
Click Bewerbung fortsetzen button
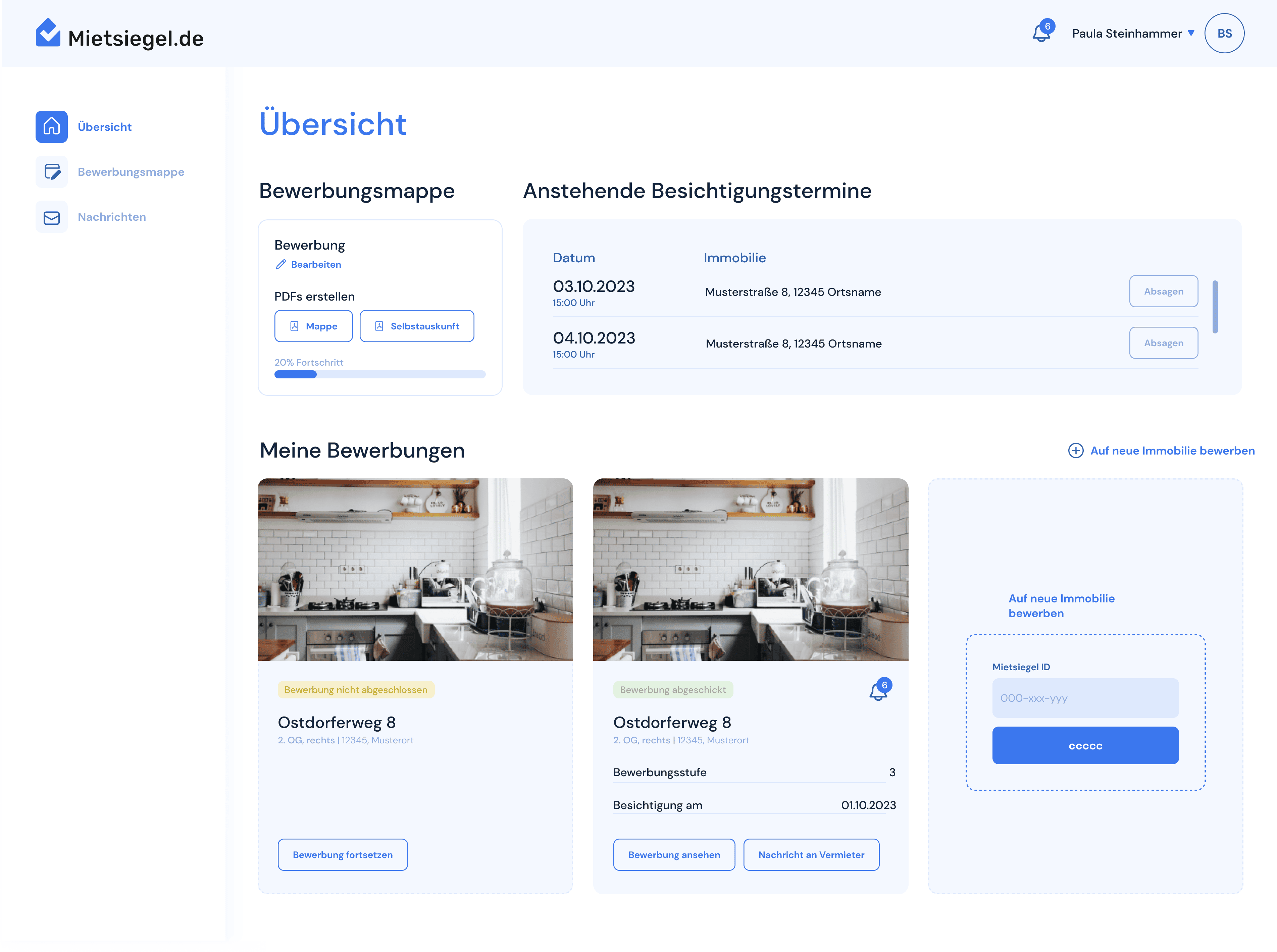[342, 855]
